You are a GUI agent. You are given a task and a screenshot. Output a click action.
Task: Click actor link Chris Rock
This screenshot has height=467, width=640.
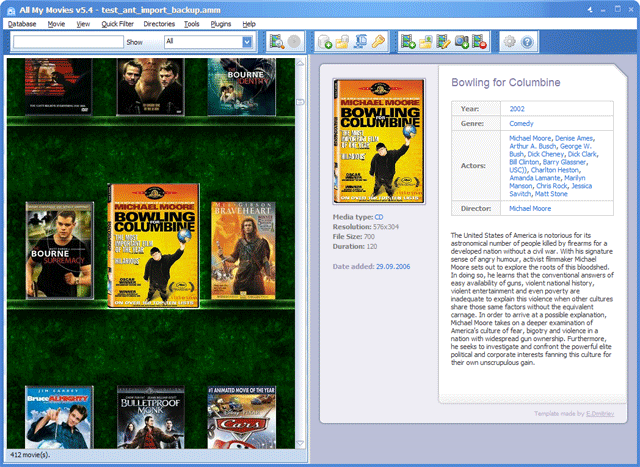pyautogui.click(x=552, y=186)
